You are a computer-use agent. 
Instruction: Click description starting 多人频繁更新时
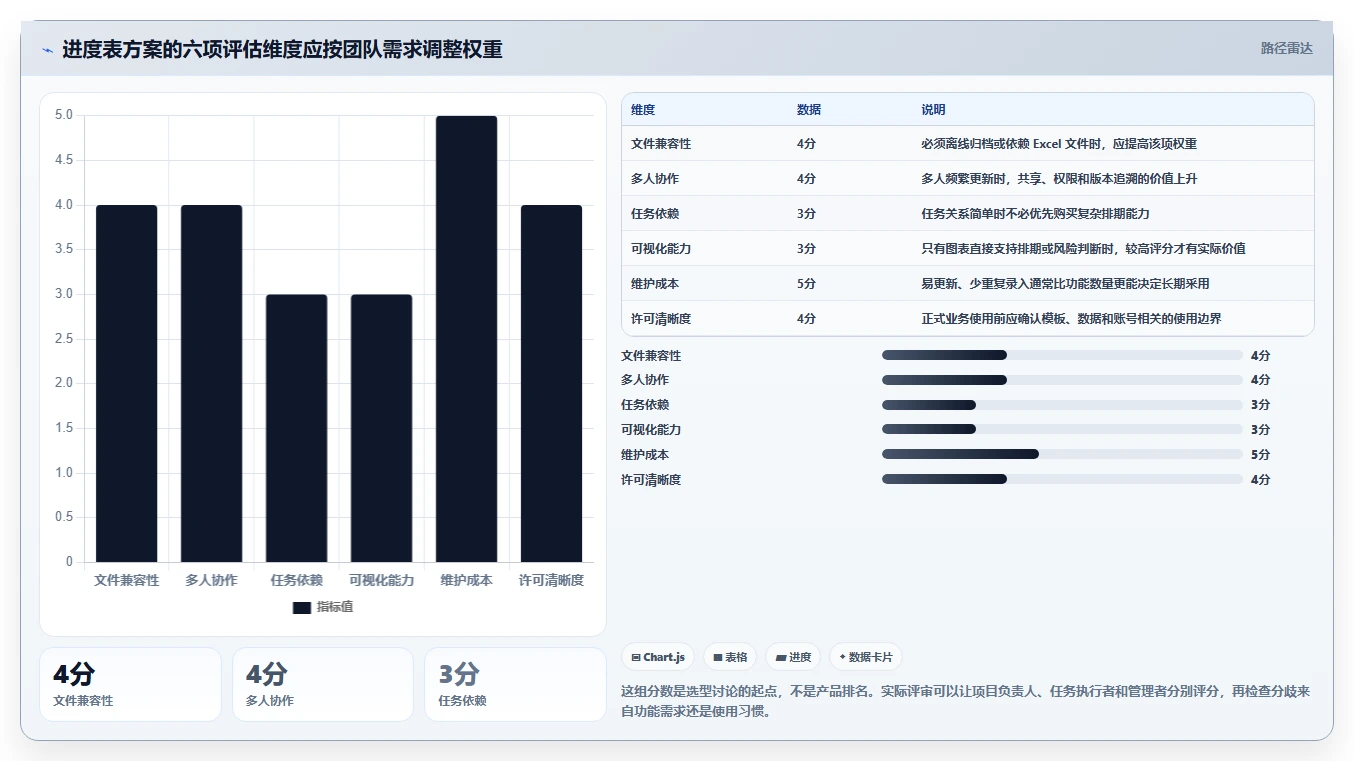coord(1059,179)
